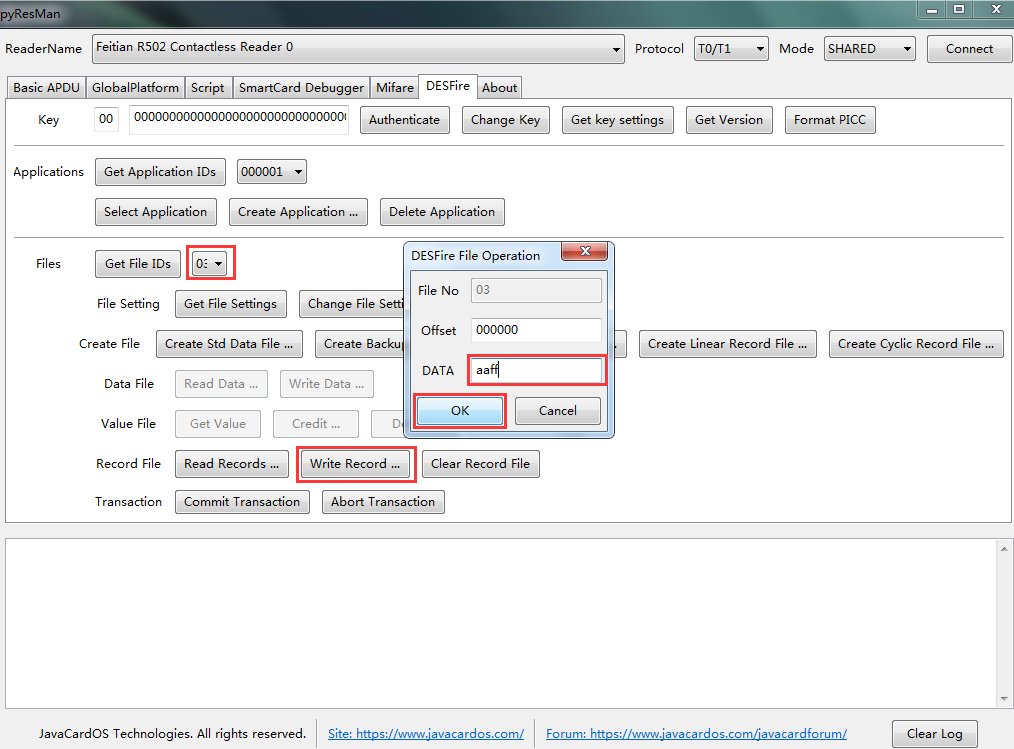Open the javacardforum forum link
Image resolution: width=1014 pixels, height=749 pixels.
[696, 733]
